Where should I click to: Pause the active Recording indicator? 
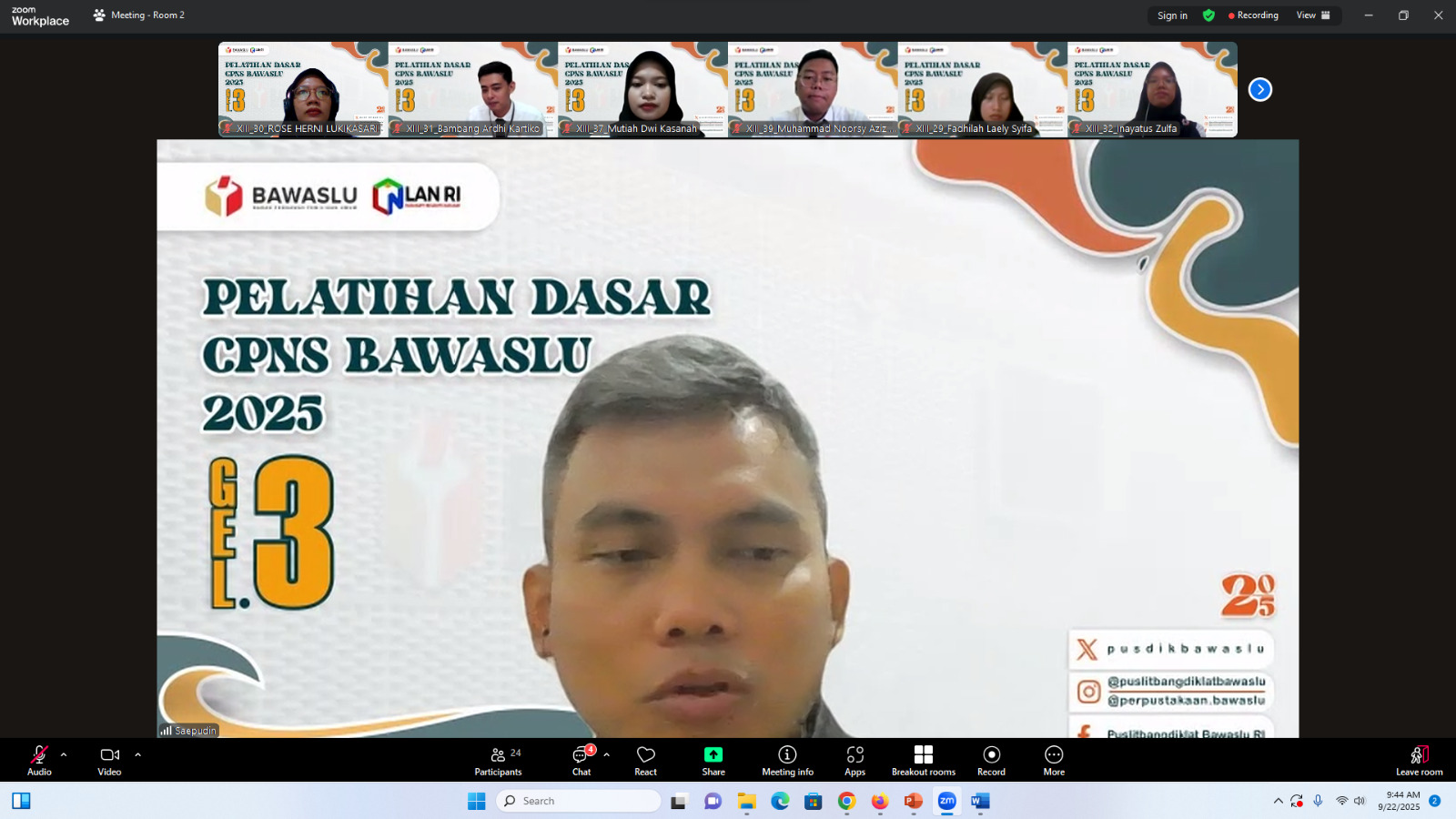point(1254,15)
